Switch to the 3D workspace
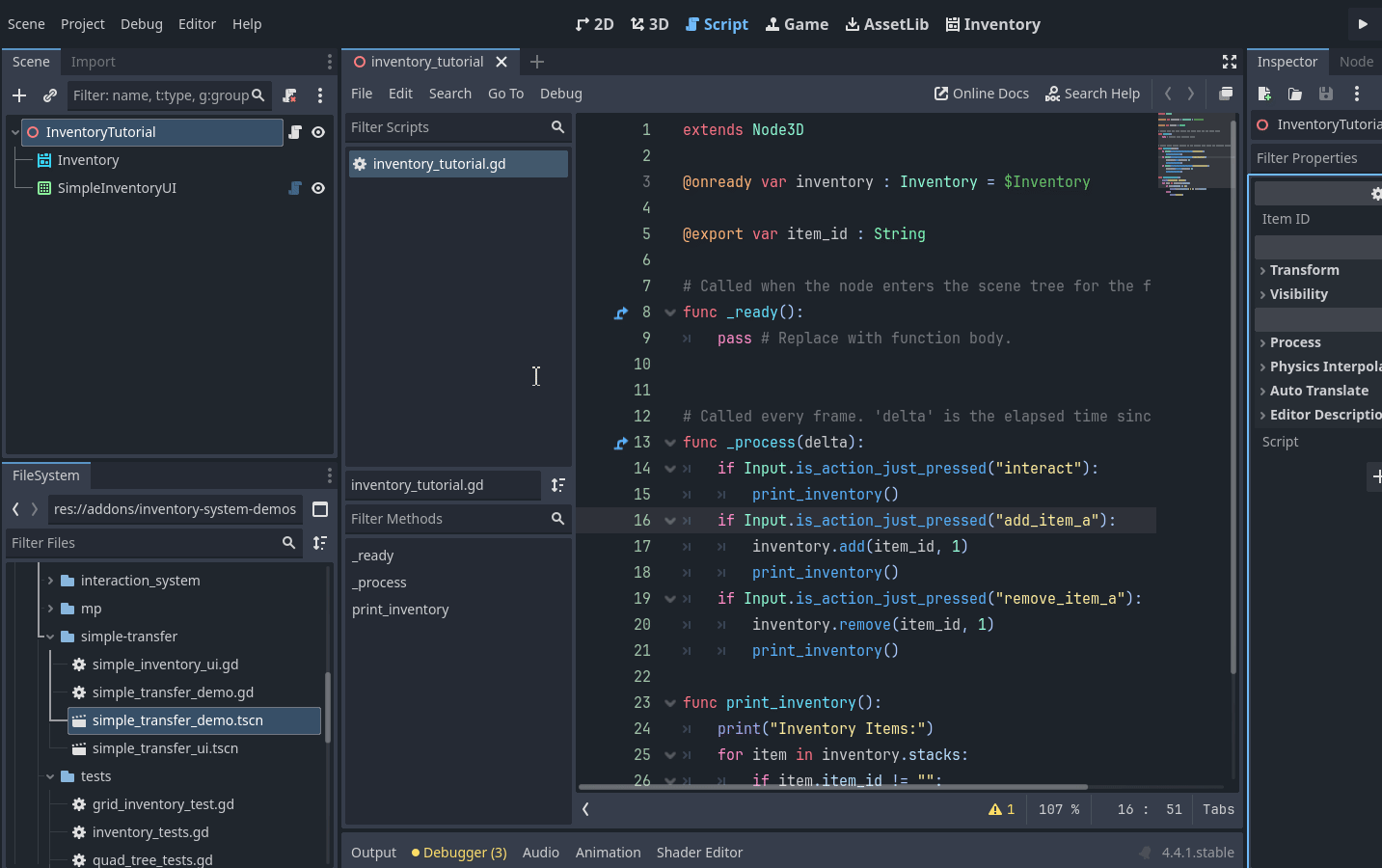 [649, 24]
